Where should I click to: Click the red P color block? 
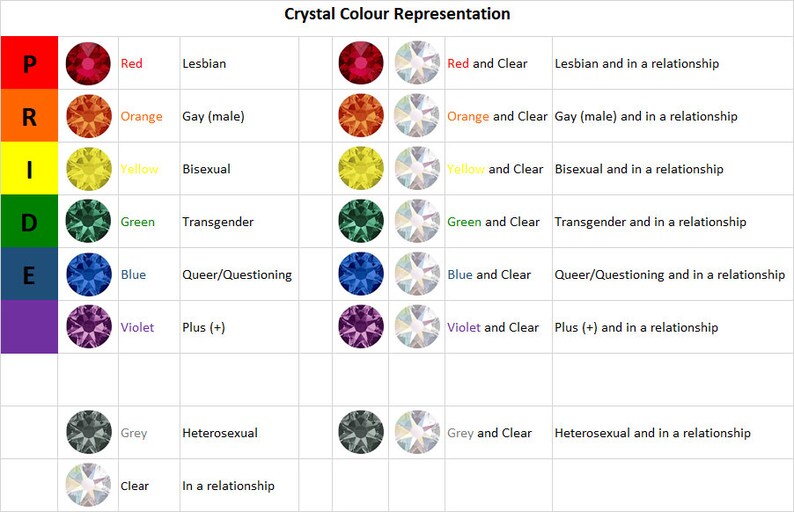click(29, 63)
